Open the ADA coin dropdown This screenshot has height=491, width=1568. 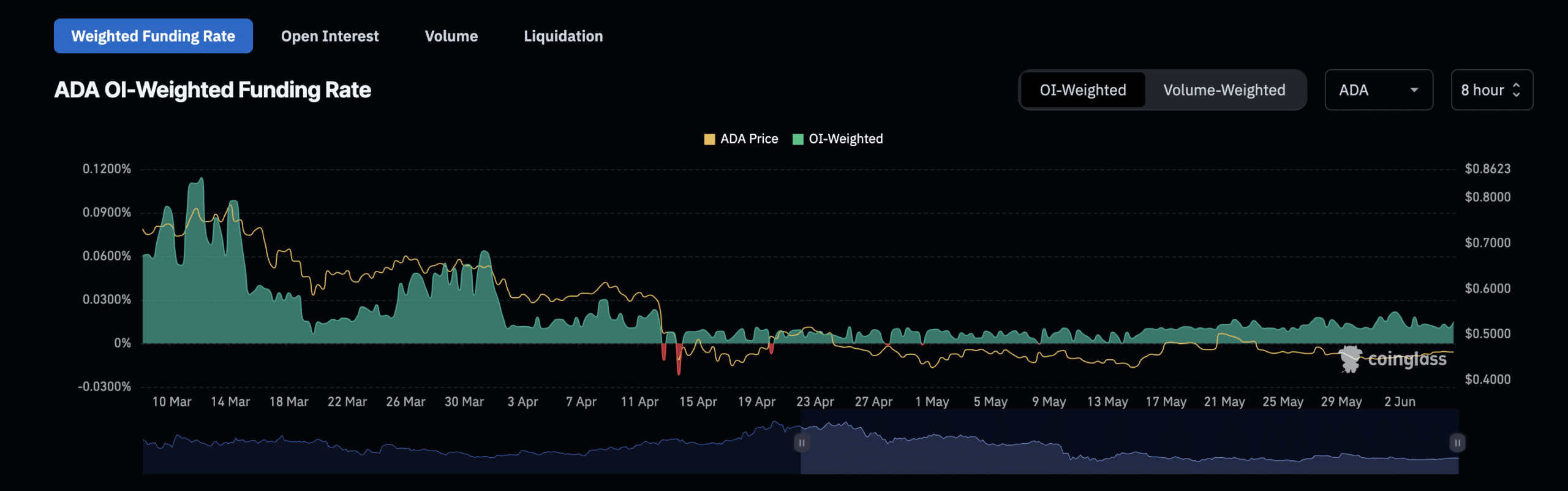(x=1378, y=90)
